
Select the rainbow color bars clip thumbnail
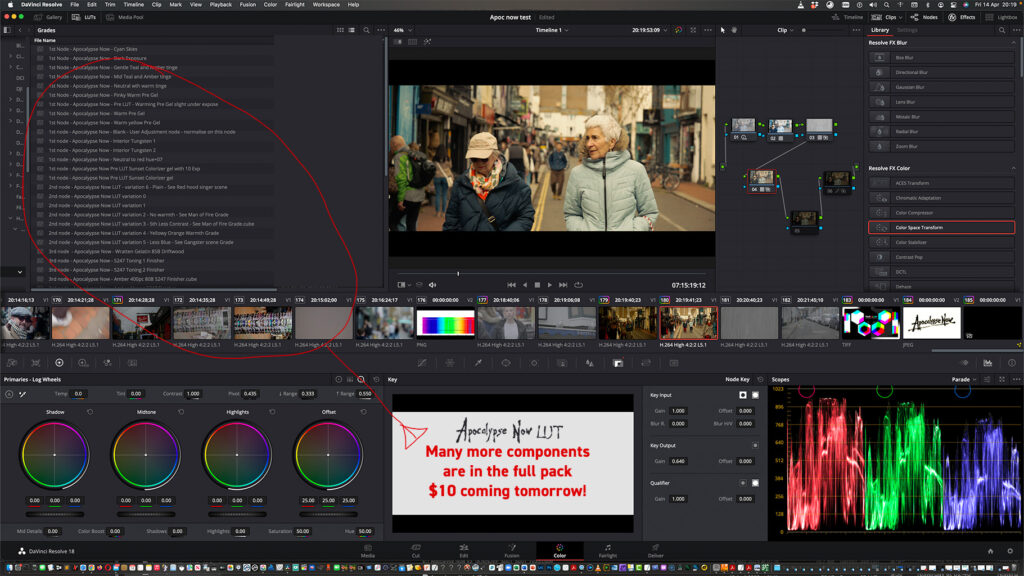[x=445, y=323]
